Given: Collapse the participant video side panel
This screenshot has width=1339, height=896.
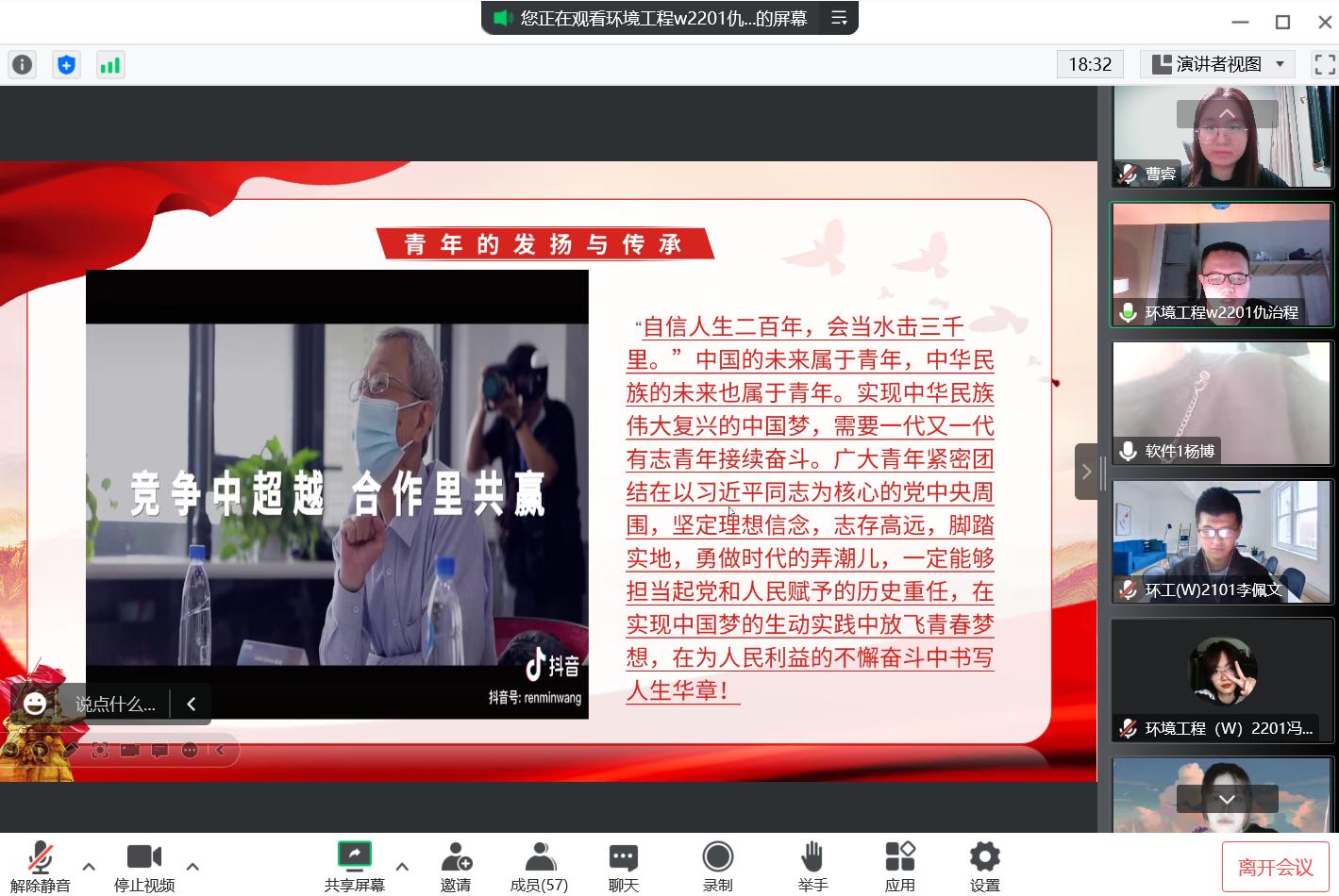Looking at the screenshot, I should [x=1086, y=472].
